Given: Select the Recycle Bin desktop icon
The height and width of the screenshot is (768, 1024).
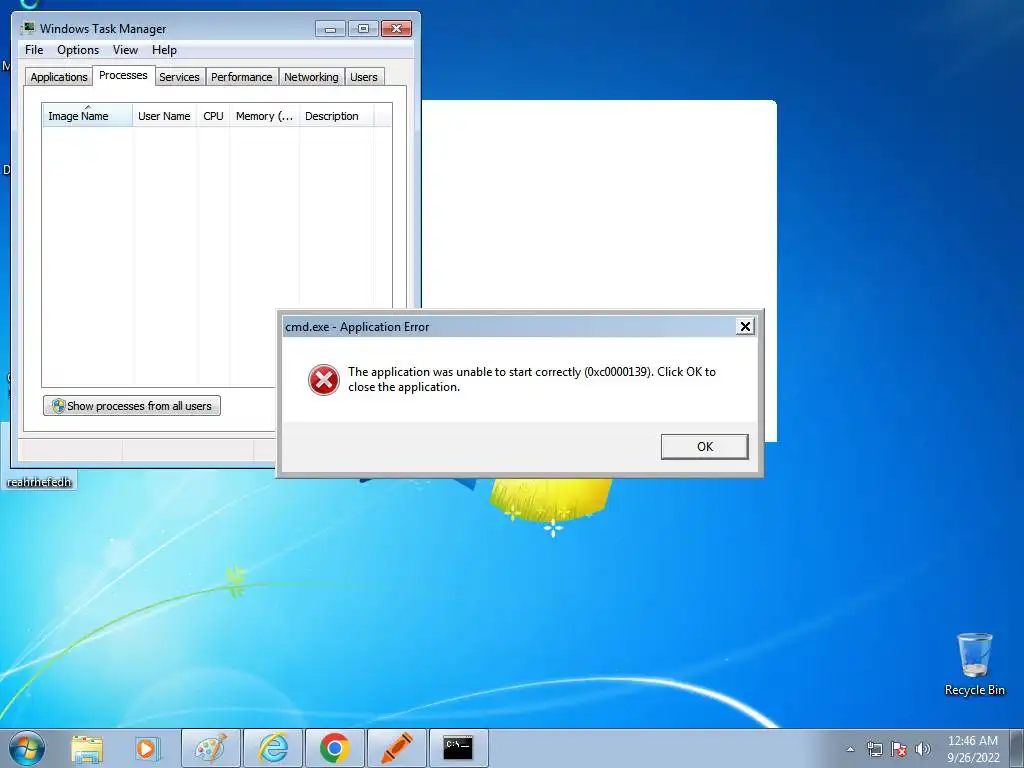Looking at the screenshot, I should point(974,664).
